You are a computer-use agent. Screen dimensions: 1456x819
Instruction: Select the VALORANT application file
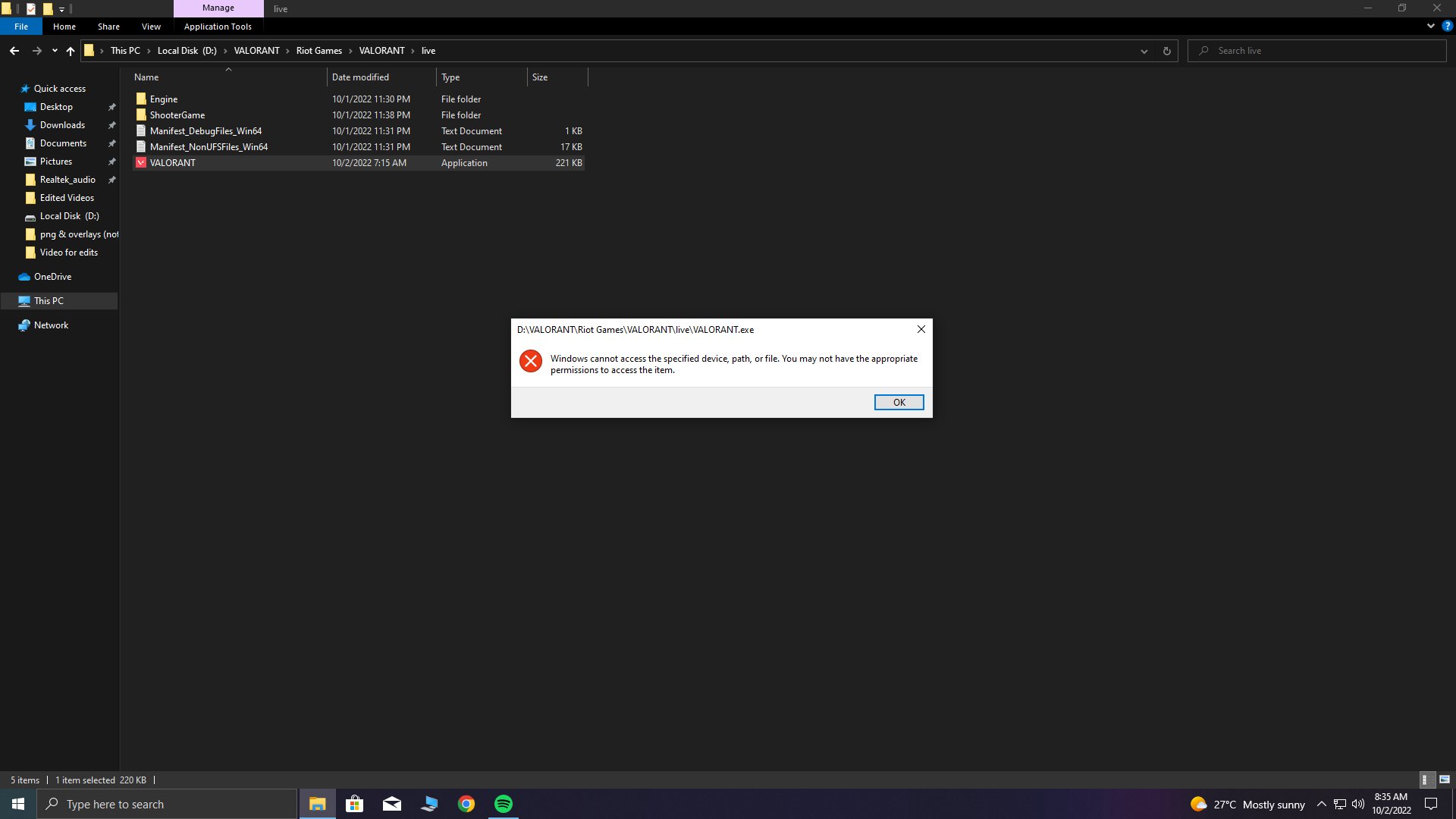[x=358, y=163]
